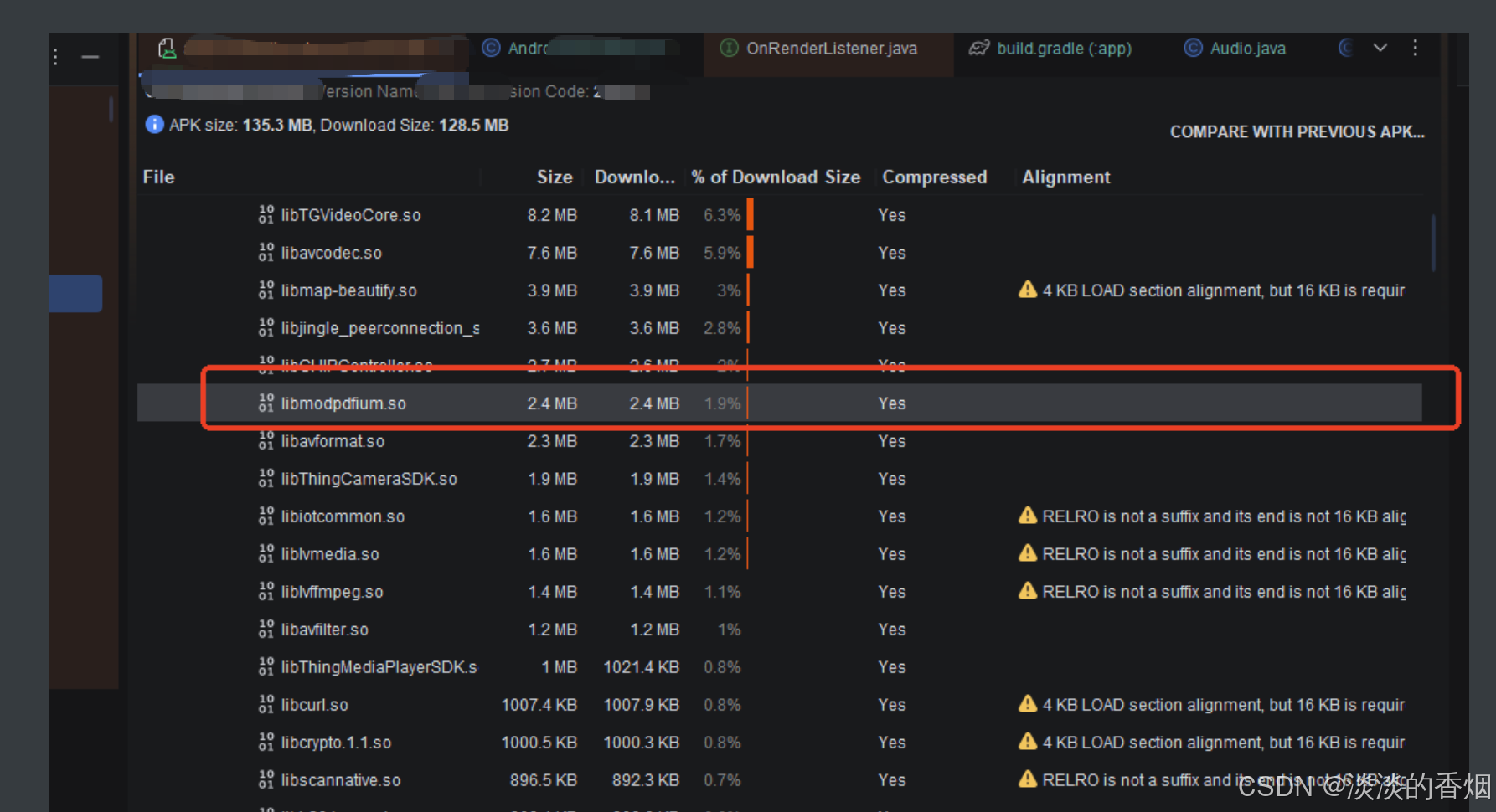Click the binary file icon beside libavcodec.so
This screenshot has width=1496, height=812.
(266, 253)
